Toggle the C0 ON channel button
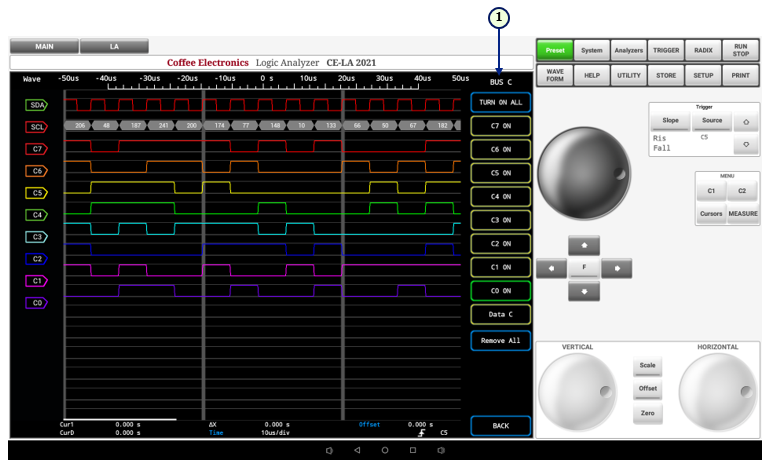Image resolution: width=770 pixels, height=467 pixels. click(500, 291)
